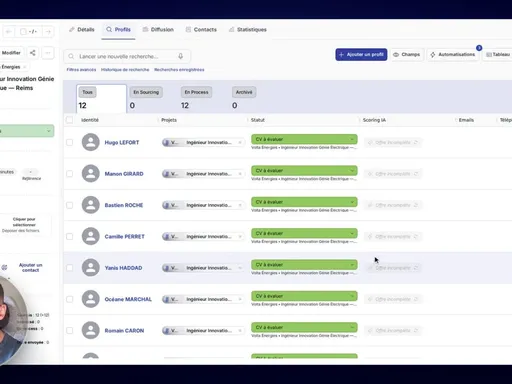Expand status dropdown for Yanis HADDAD
This screenshot has height=384, width=512.
tap(352, 265)
